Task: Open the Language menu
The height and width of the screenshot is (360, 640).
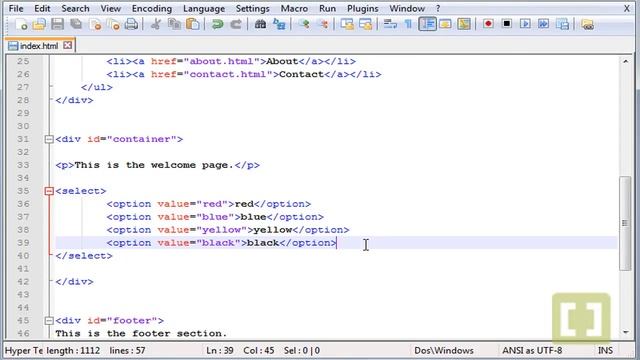Action: pyautogui.click(x=204, y=9)
